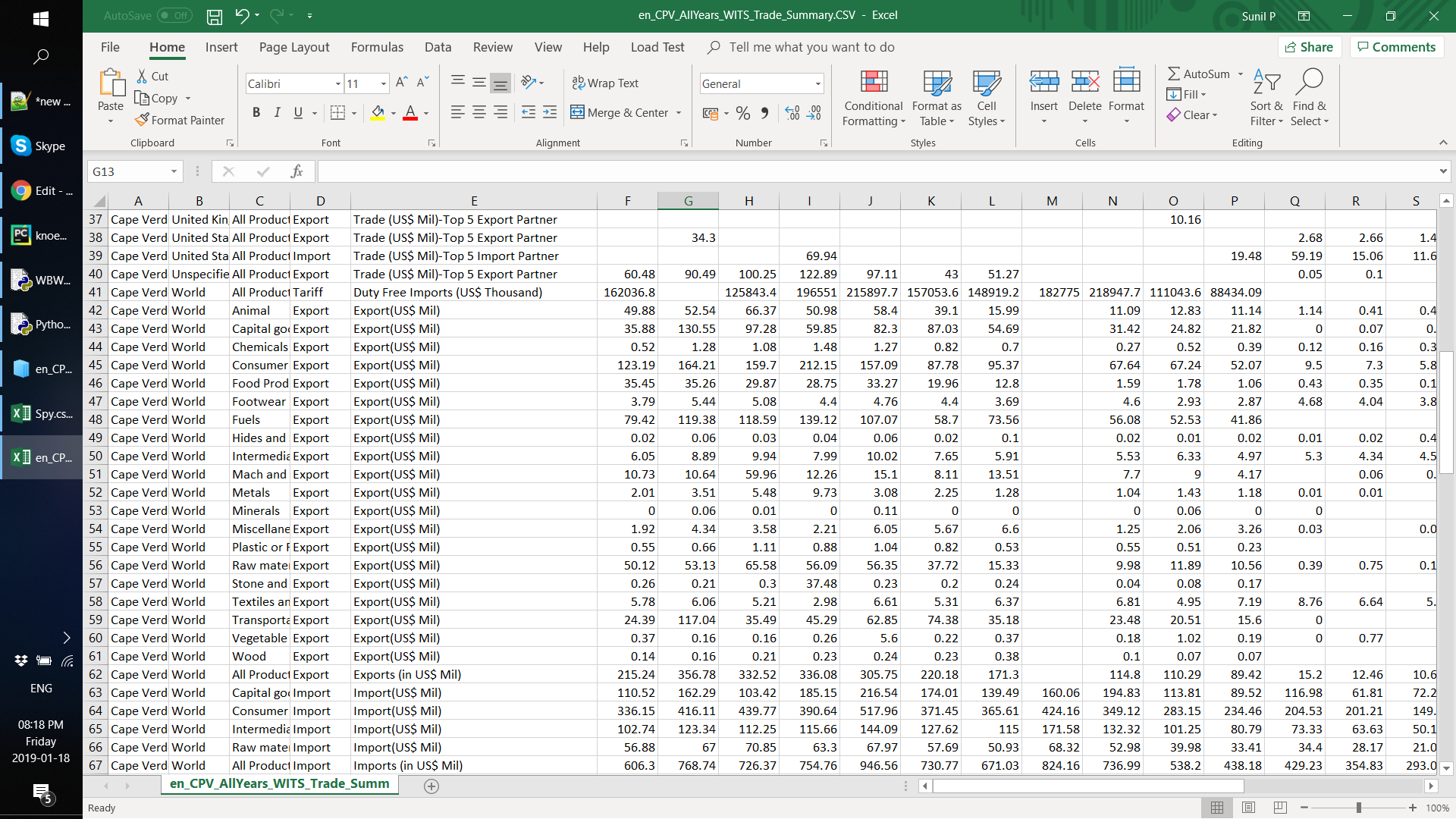Open the Comments button
Image resolution: width=1456 pixels, height=819 pixels.
click(x=1396, y=47)
